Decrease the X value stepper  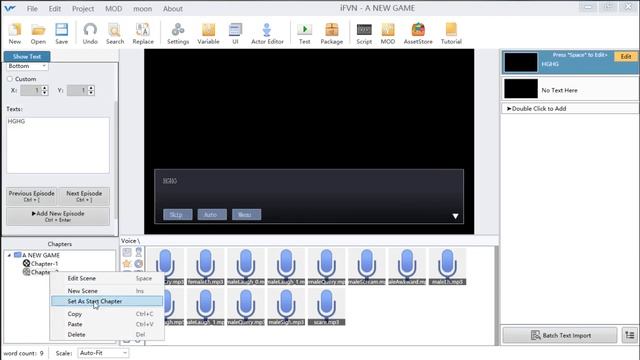tap(44, 93)
